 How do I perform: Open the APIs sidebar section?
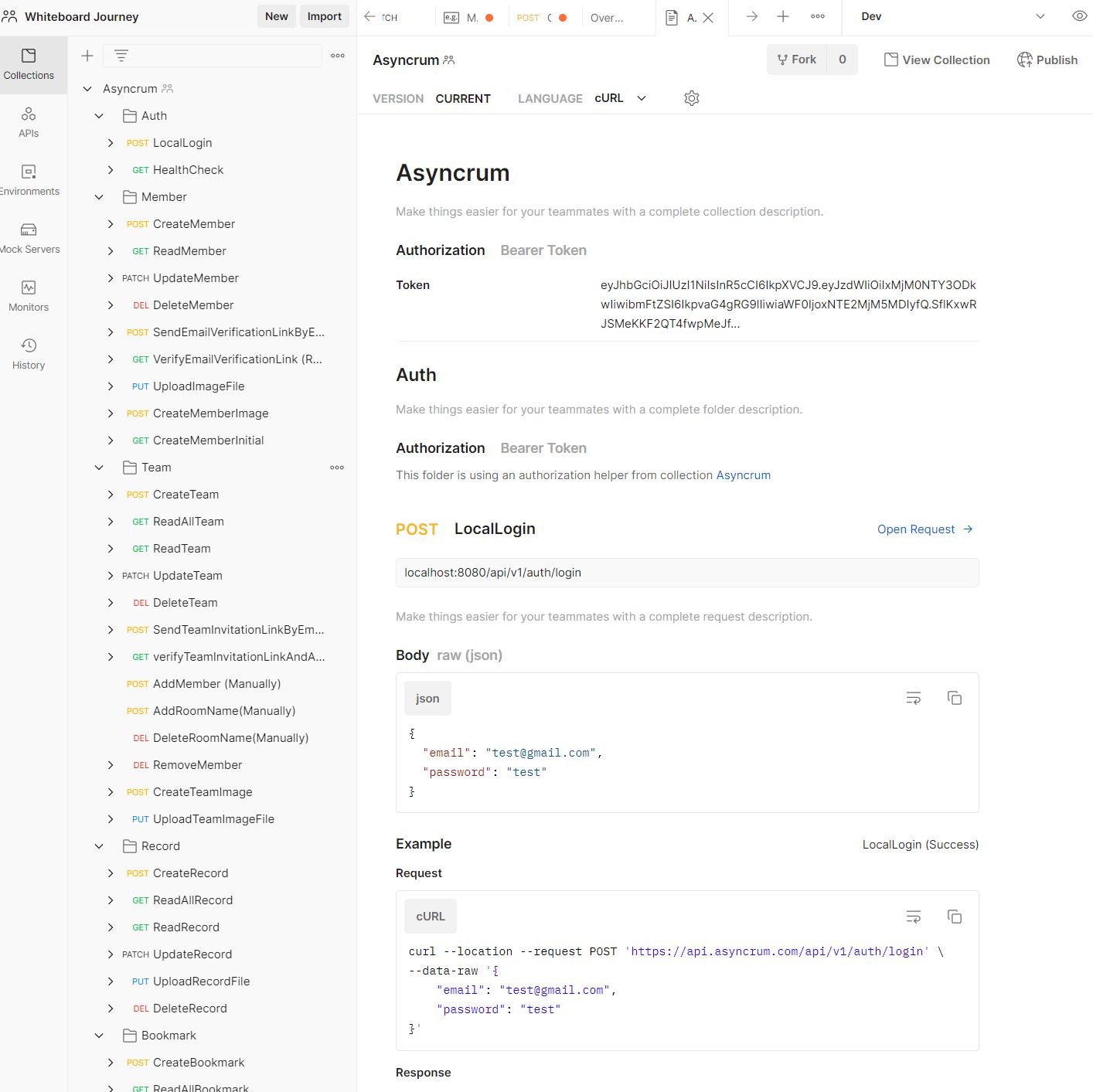point(29,123)
